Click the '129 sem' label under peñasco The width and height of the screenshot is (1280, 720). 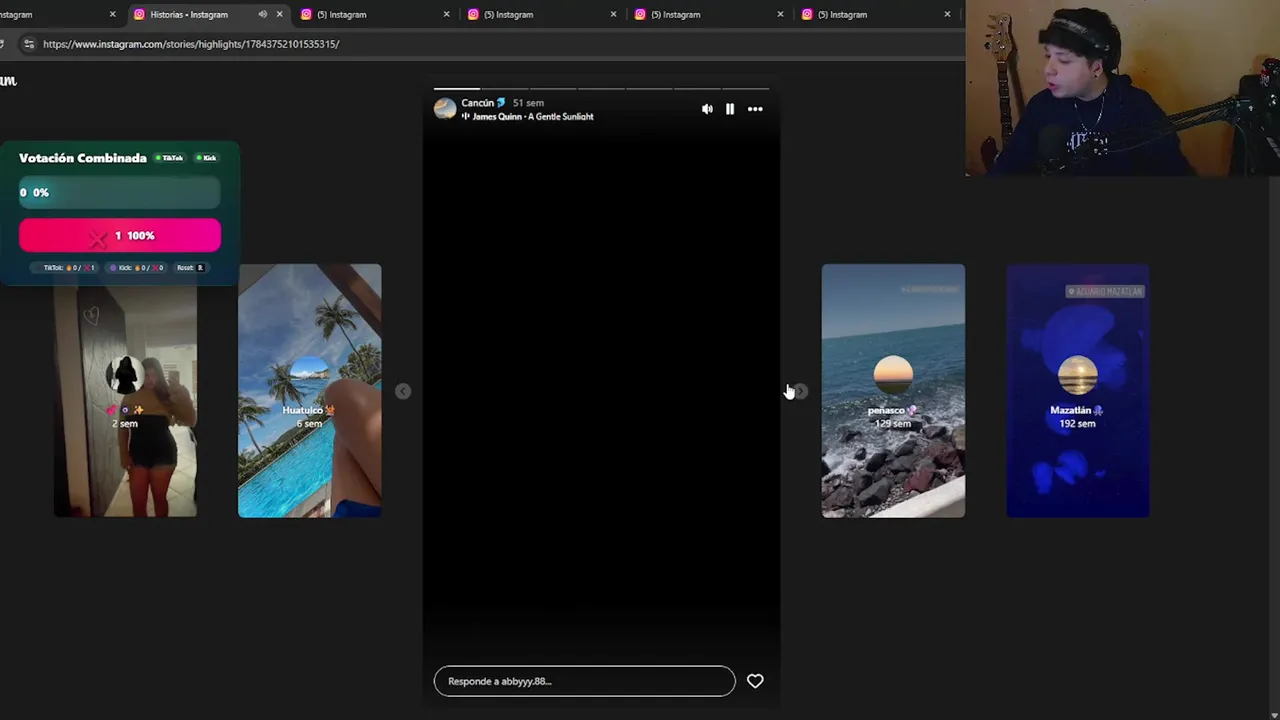(893, 424)
